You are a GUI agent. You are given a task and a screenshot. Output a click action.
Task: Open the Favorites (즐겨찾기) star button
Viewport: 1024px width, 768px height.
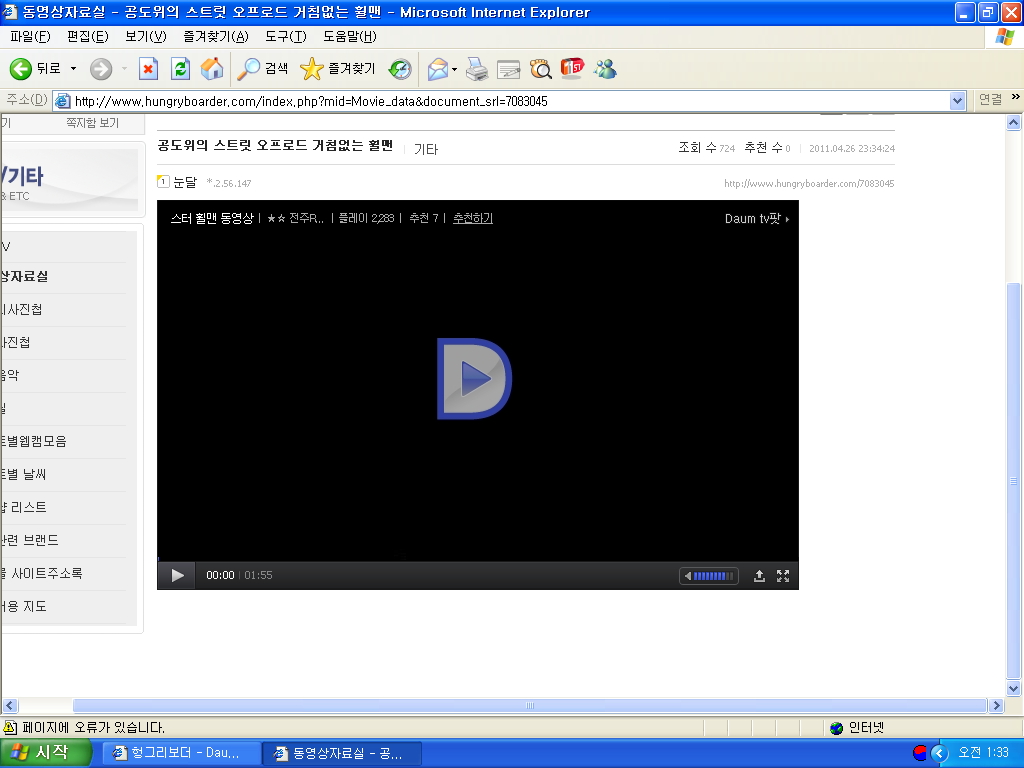[x=338, y=69]
